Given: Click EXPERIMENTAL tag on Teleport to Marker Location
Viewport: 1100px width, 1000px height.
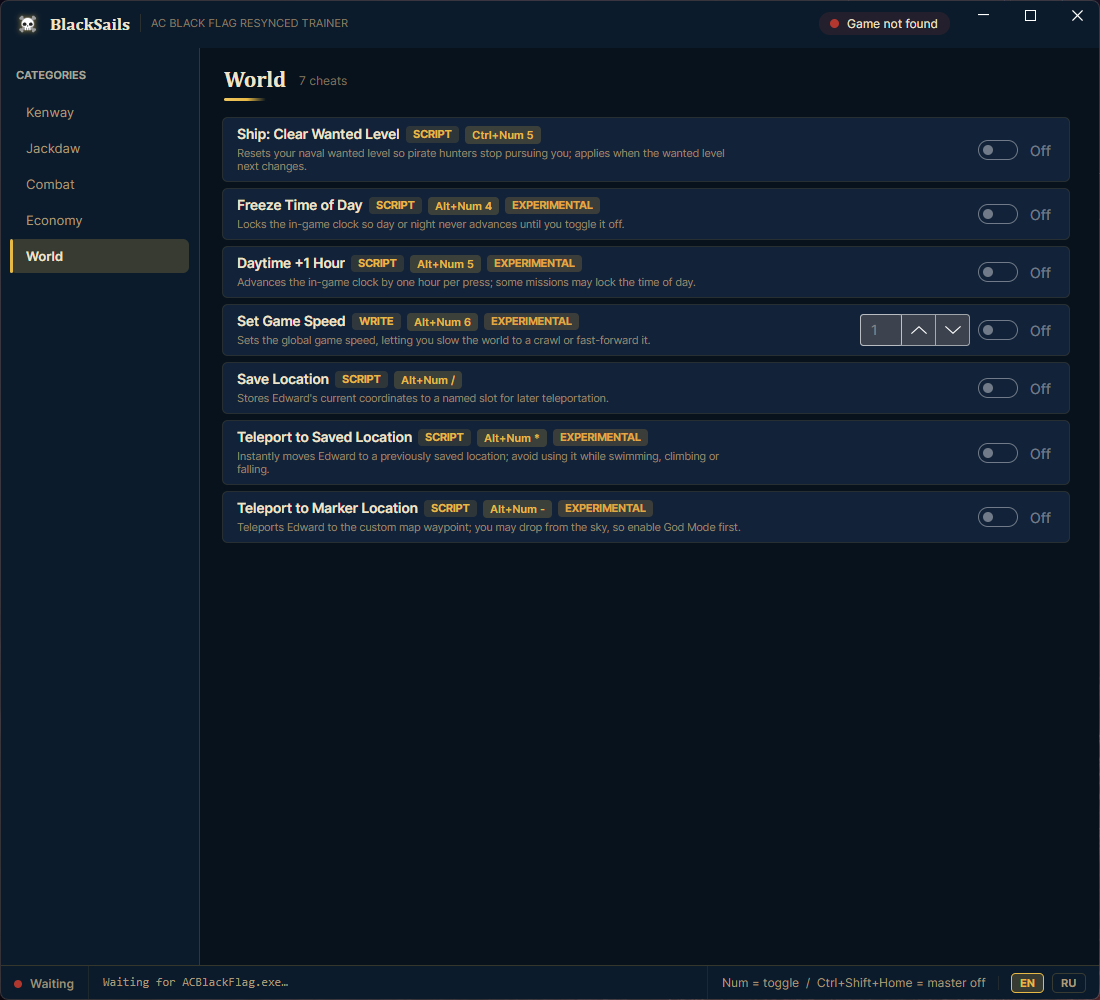Looking at the screenshot, I should 605,508.
